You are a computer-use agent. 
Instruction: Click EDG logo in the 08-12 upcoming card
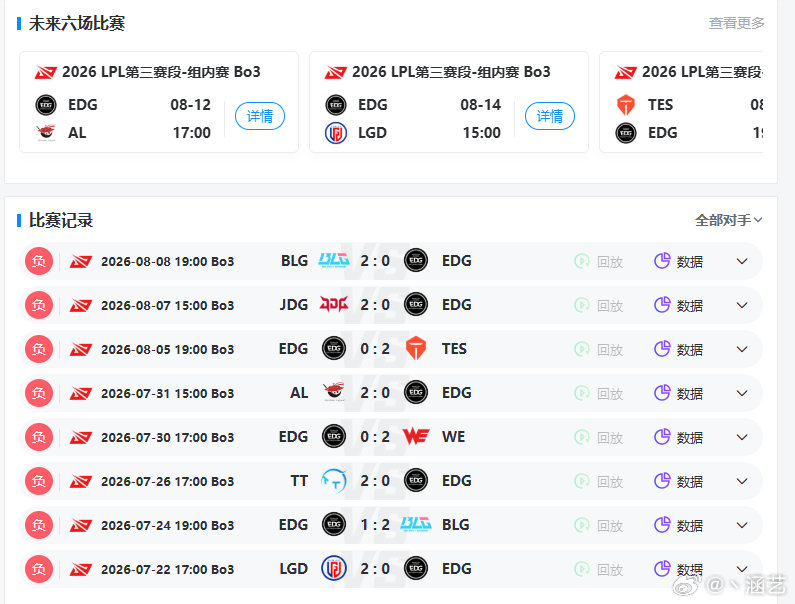click(46, 105)
